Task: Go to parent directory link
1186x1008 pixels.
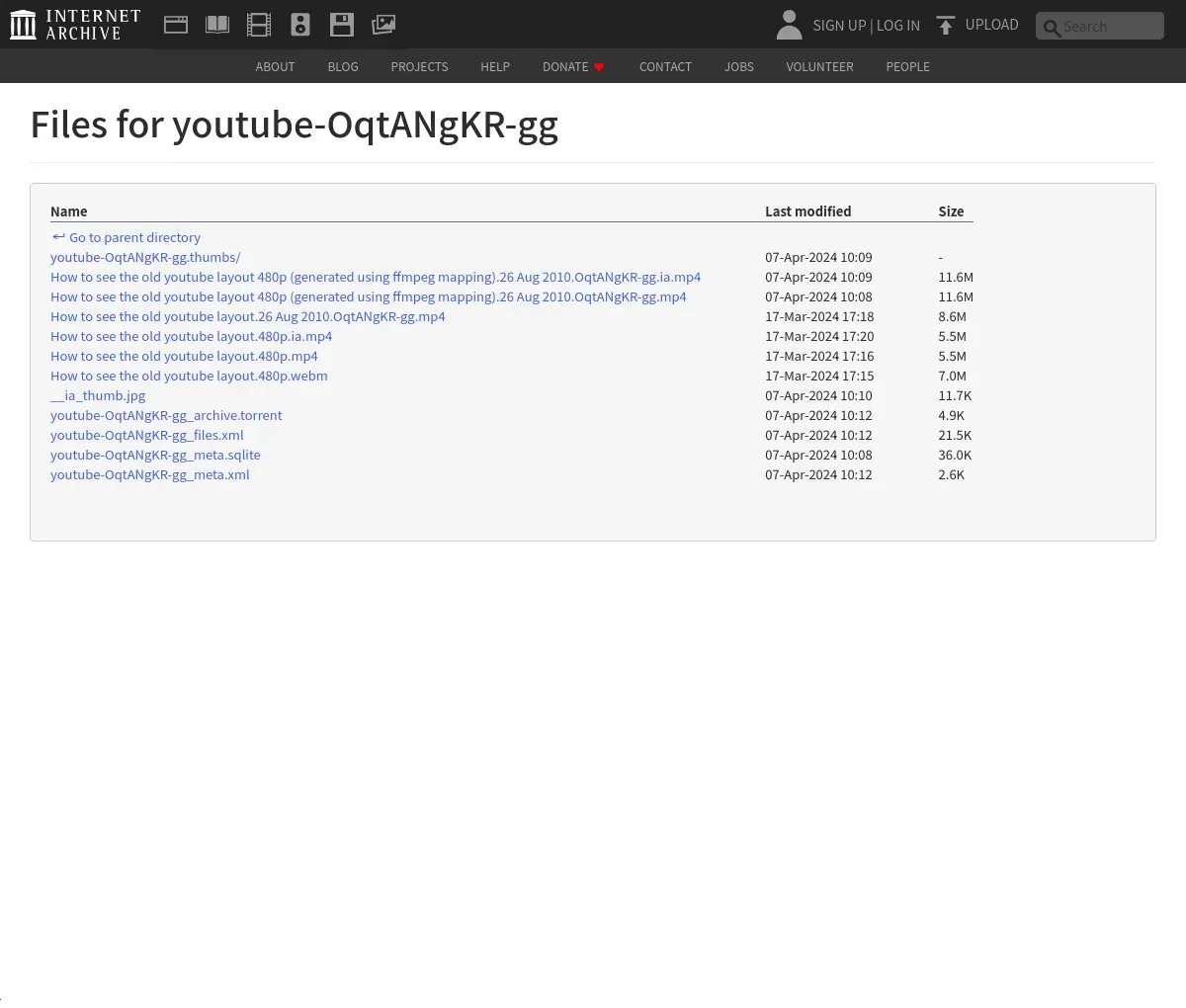Action: pyautogui.click(x=126, y=237)
